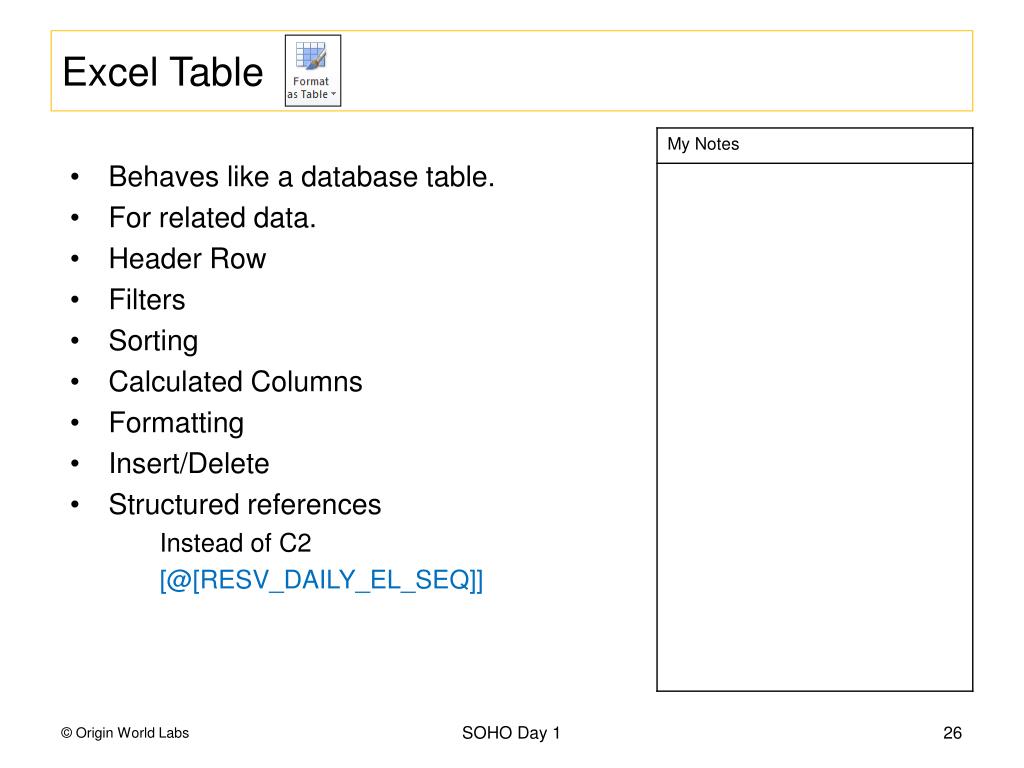Select the 'Instead of C2' sub-line
Viewport: 1024px width, 768px height.
pyautogui.click(x=236, y=543)
